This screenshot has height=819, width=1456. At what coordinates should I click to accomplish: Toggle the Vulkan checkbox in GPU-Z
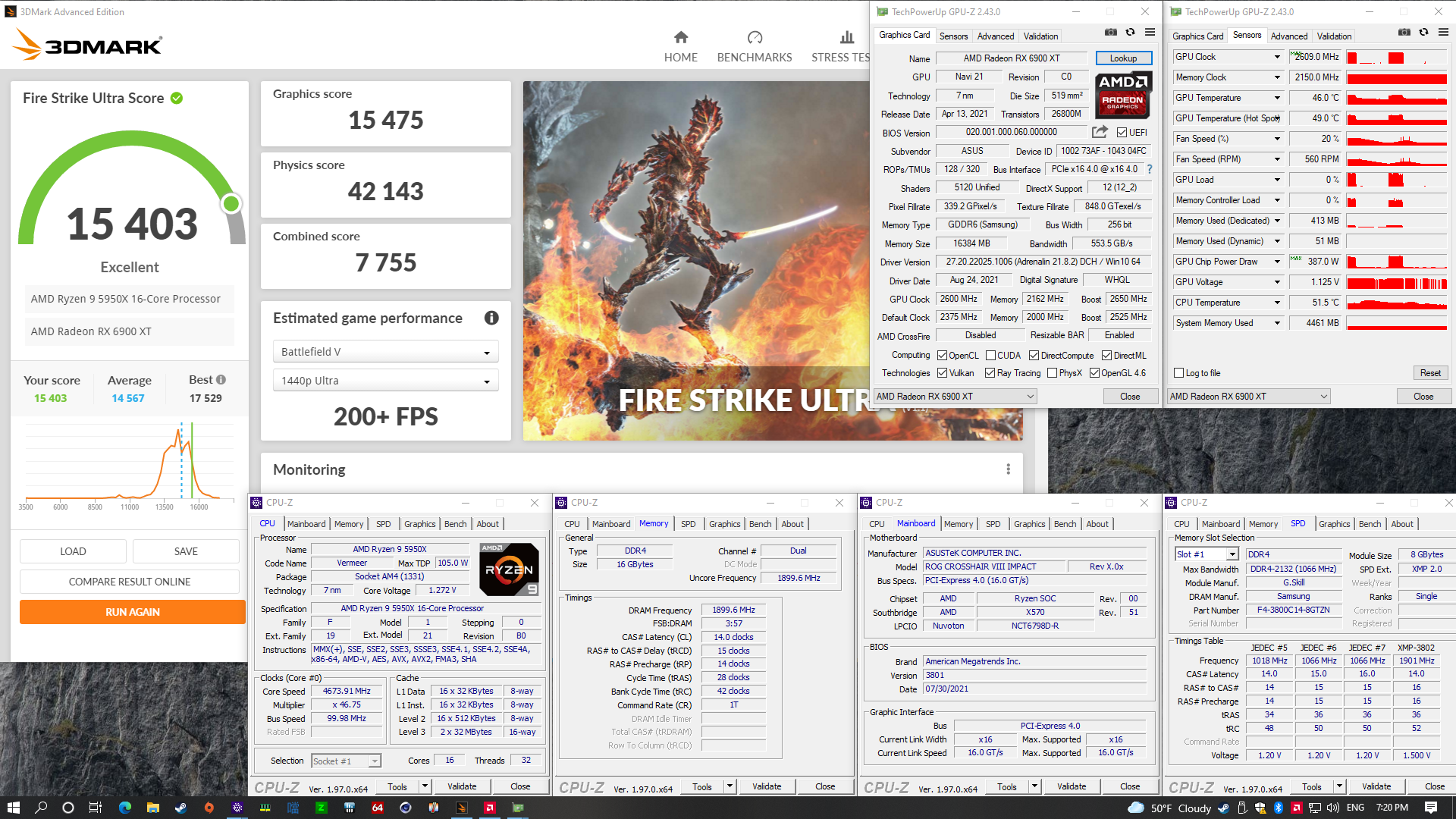pos(942,373)
